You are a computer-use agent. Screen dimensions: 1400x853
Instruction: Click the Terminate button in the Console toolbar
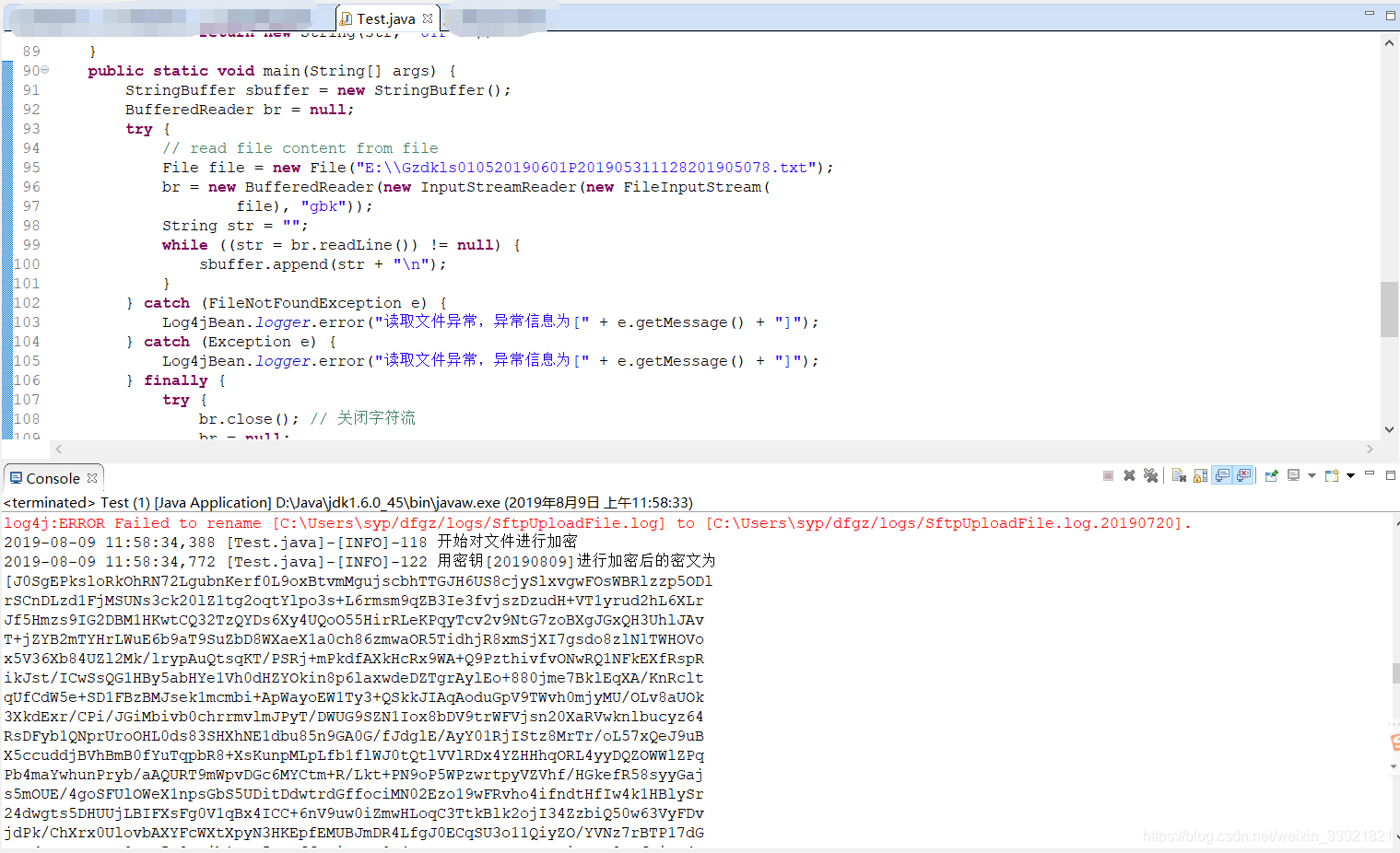point(1108,475)
